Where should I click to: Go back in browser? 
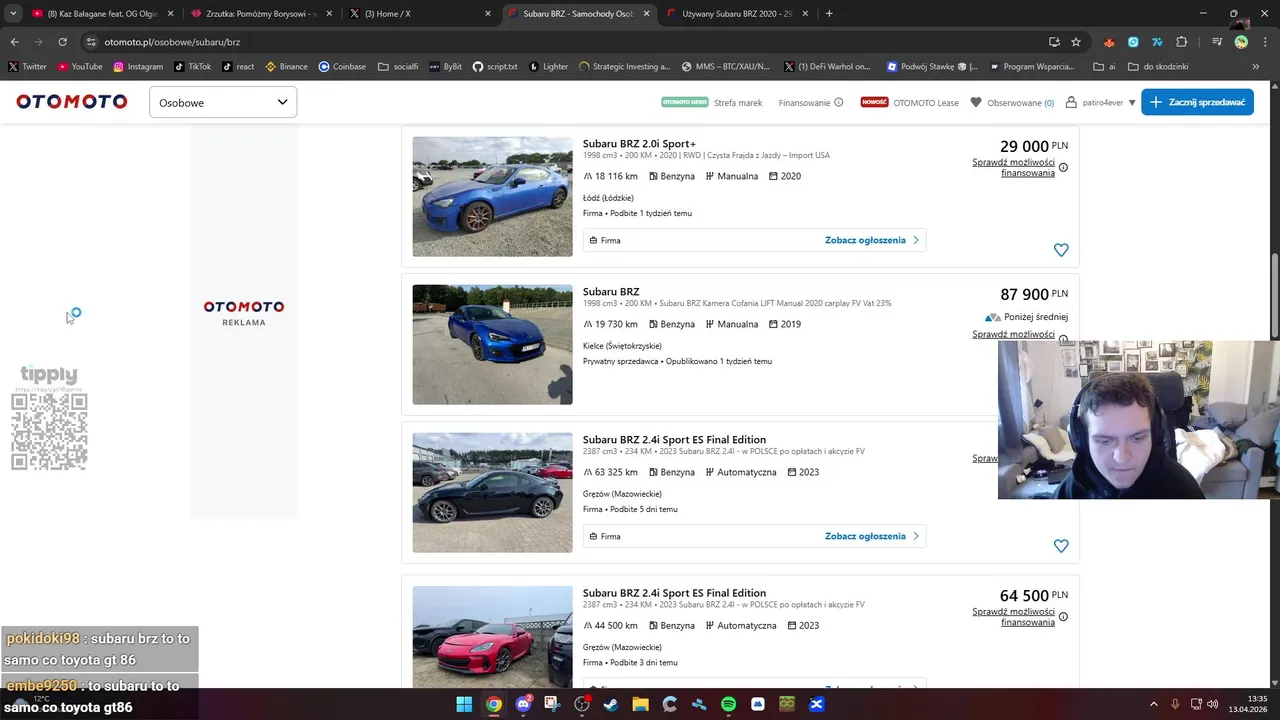pyautogui.click(x=14, y=42)
